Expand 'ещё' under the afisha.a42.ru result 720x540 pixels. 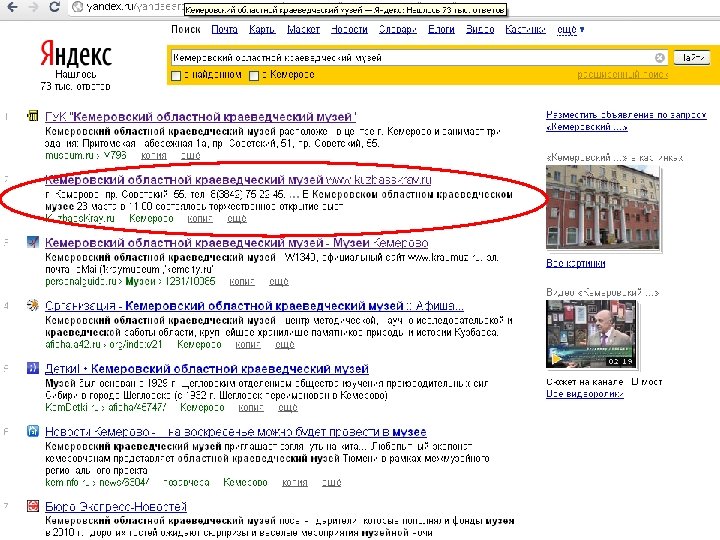point(285,344)
